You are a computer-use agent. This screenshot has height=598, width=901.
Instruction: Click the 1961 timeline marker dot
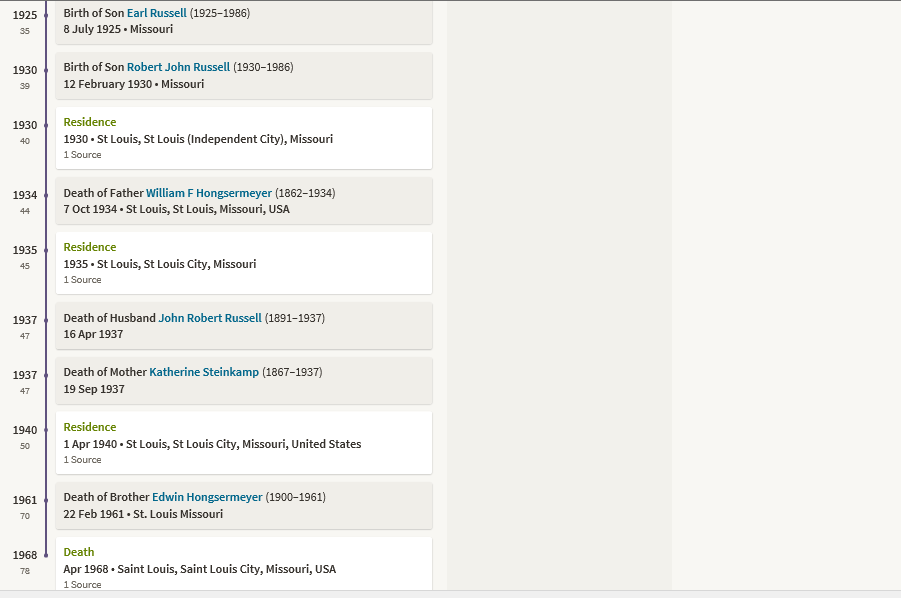(46, 500)
